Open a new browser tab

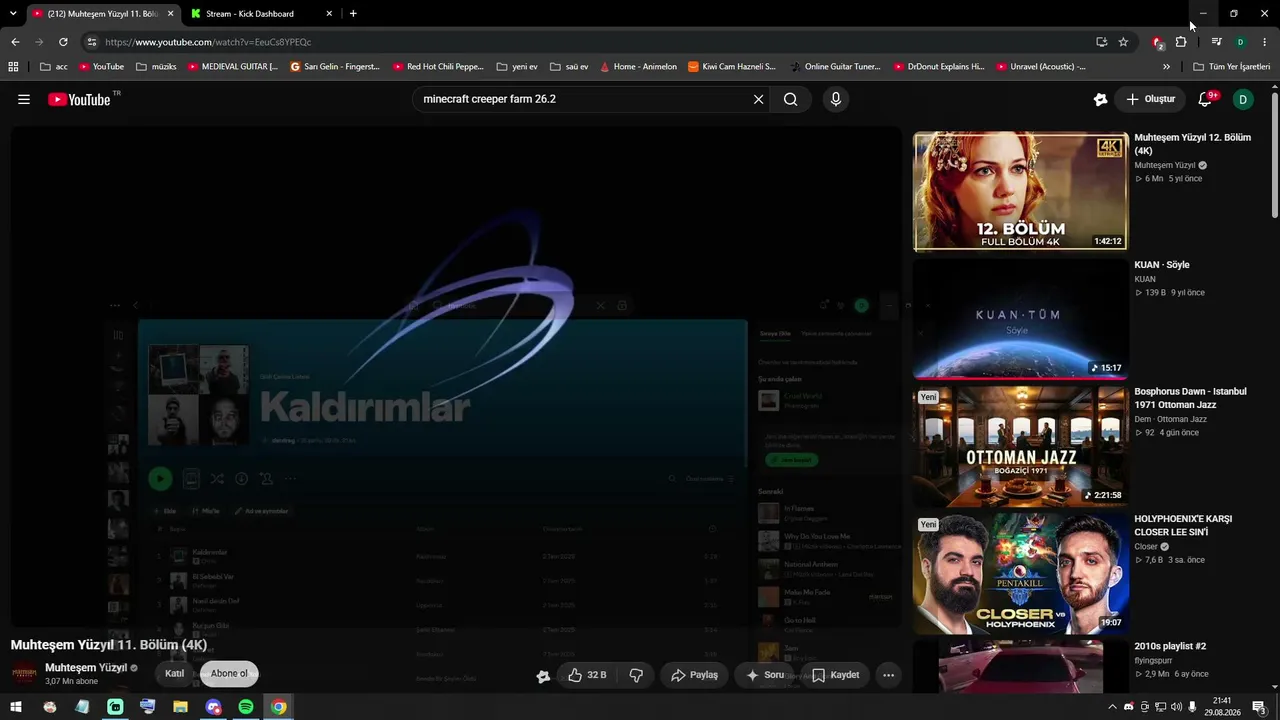pos(353,14)
